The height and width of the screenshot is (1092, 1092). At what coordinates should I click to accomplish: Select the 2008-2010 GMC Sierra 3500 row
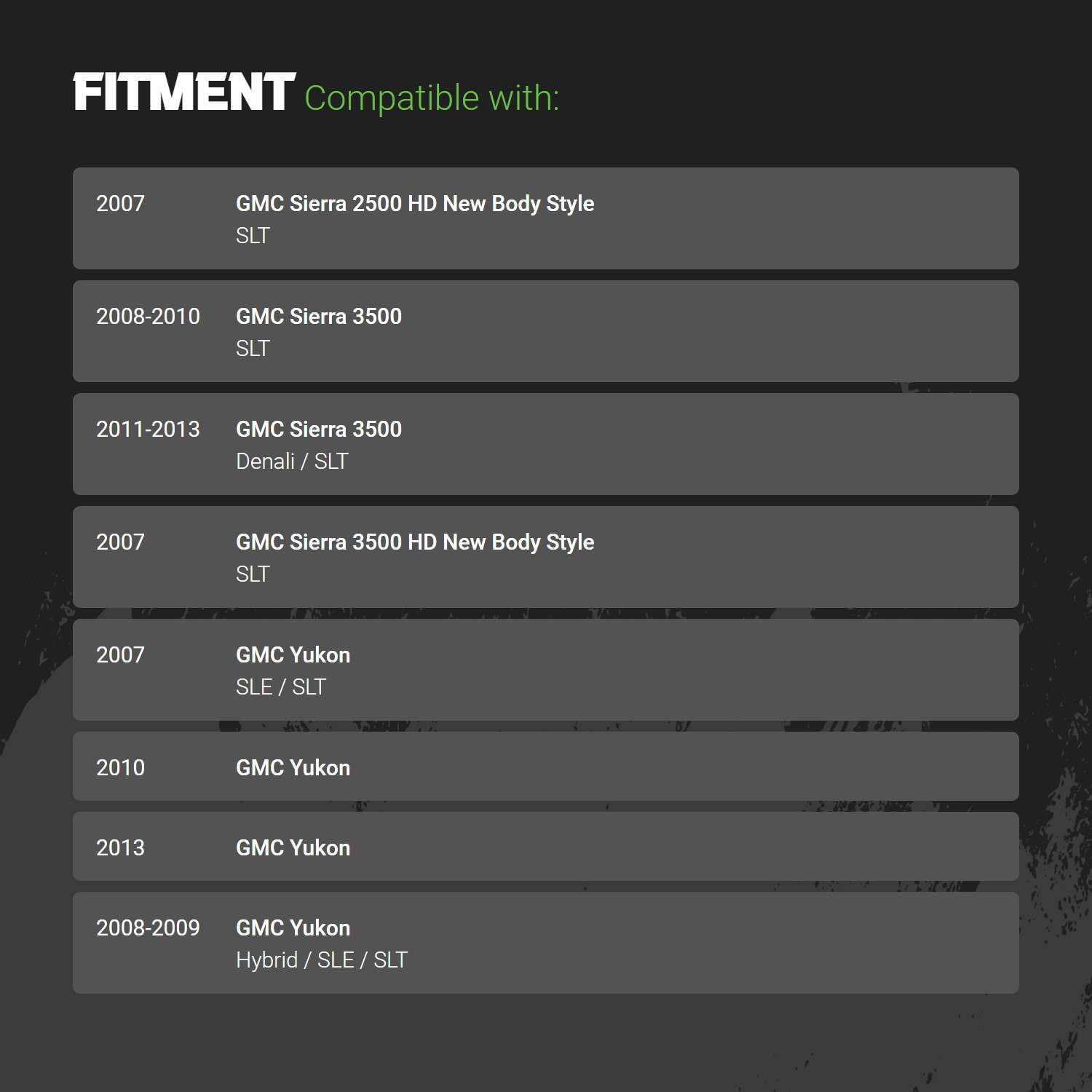point(546,331)
